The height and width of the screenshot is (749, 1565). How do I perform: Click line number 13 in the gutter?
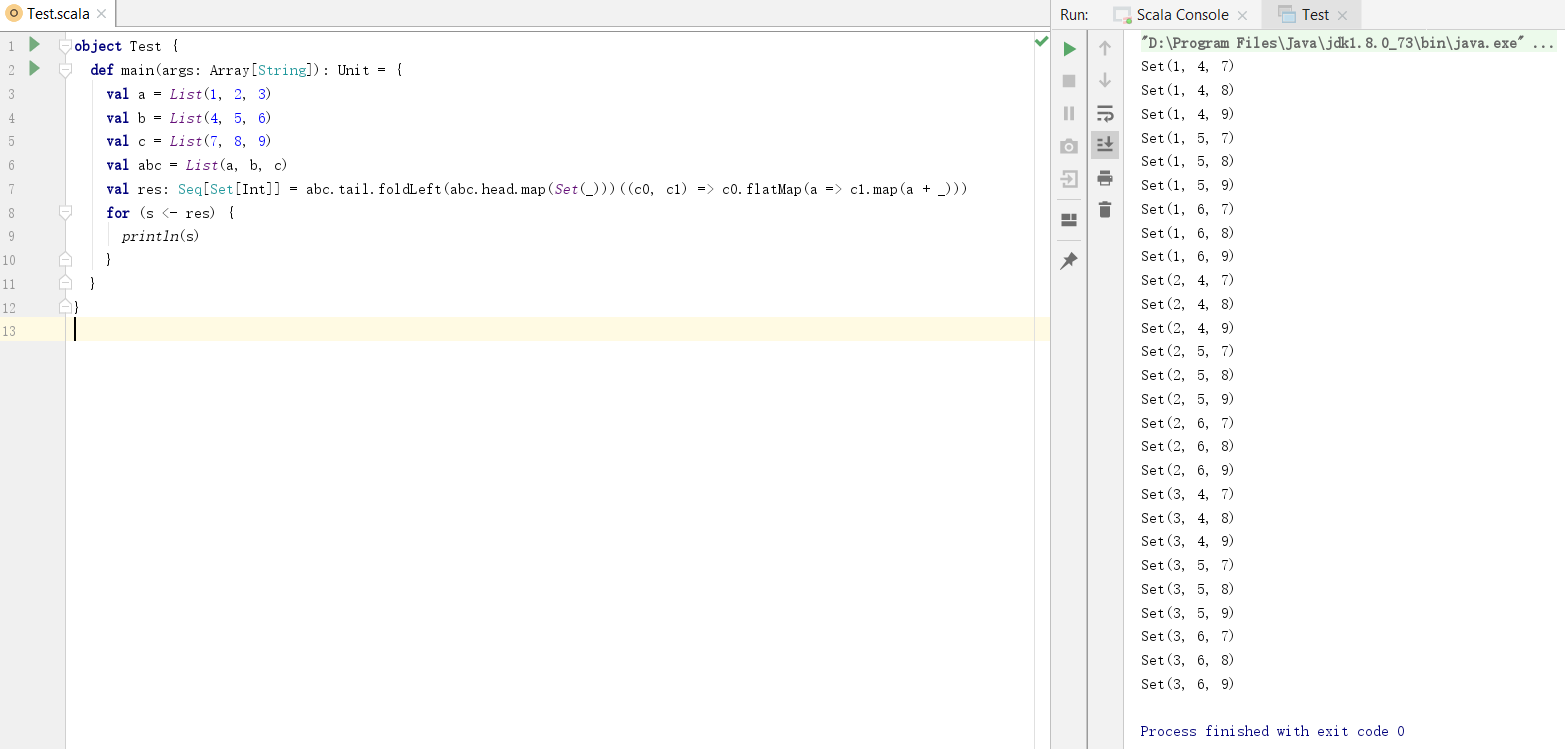10,331
